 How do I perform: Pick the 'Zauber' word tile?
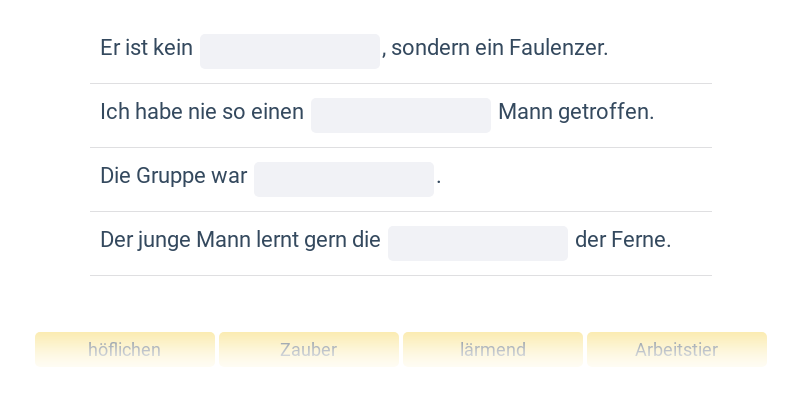tap(309, 350)
